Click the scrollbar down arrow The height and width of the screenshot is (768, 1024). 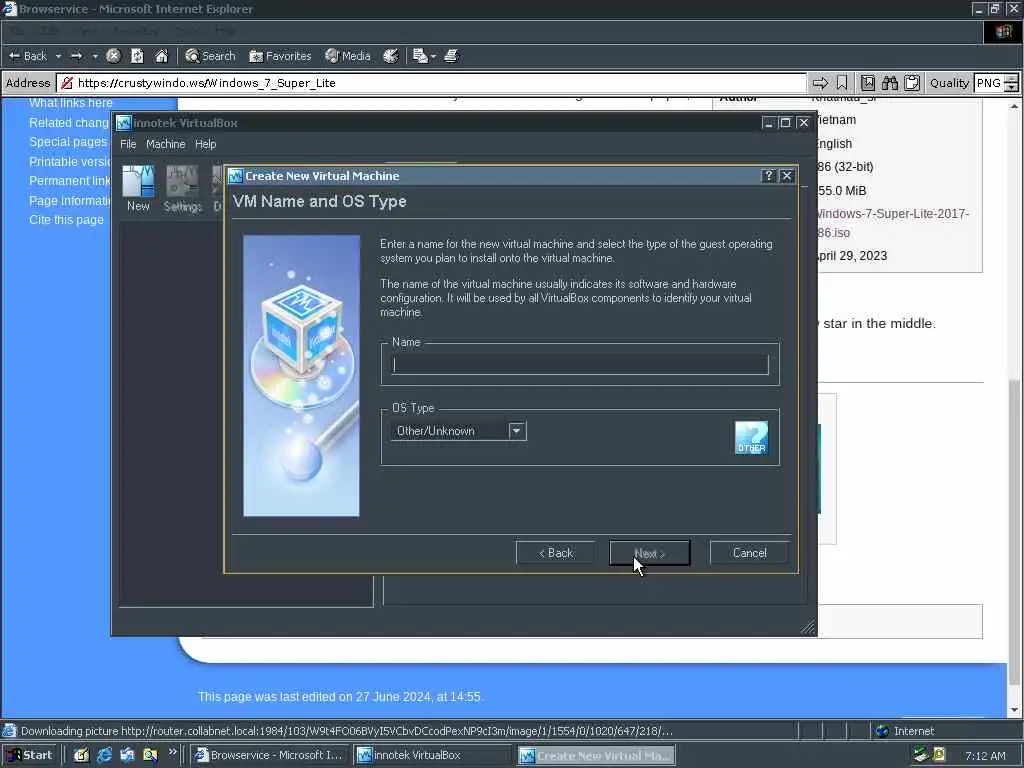[x=1014, y=710]
